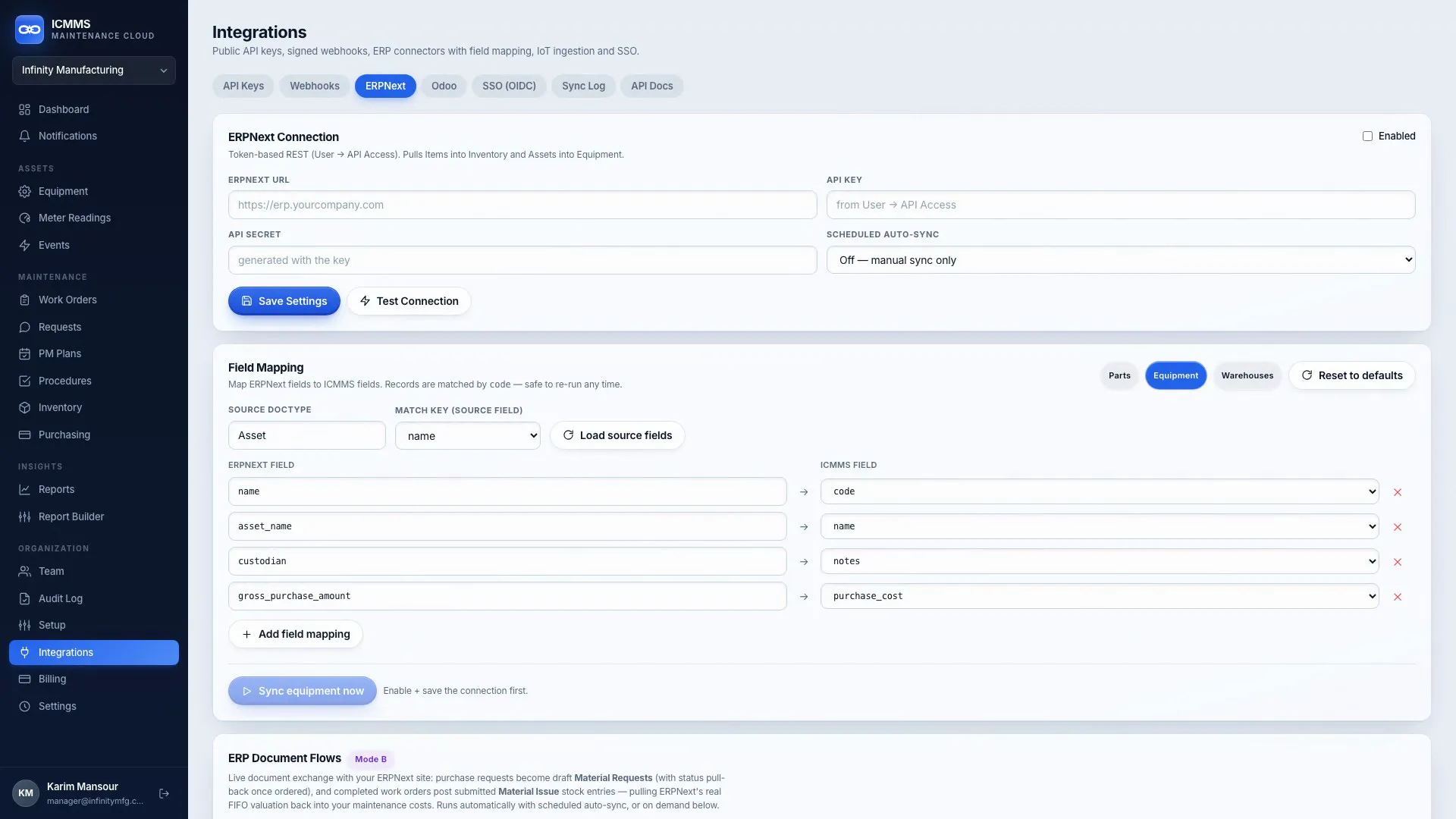Edit the ERPNext field containing asset_name
The height and width of the screenshot is (819, 1456).
(507, 526)
